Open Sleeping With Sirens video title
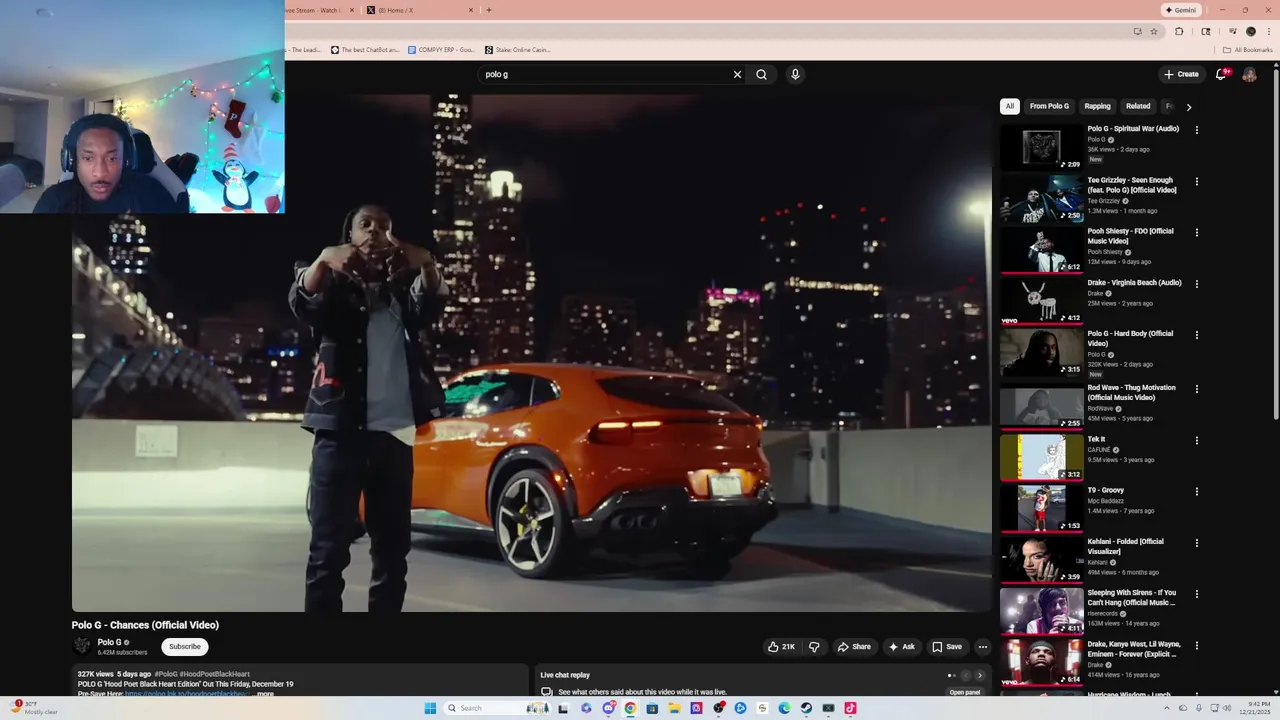 [1132, 597]
